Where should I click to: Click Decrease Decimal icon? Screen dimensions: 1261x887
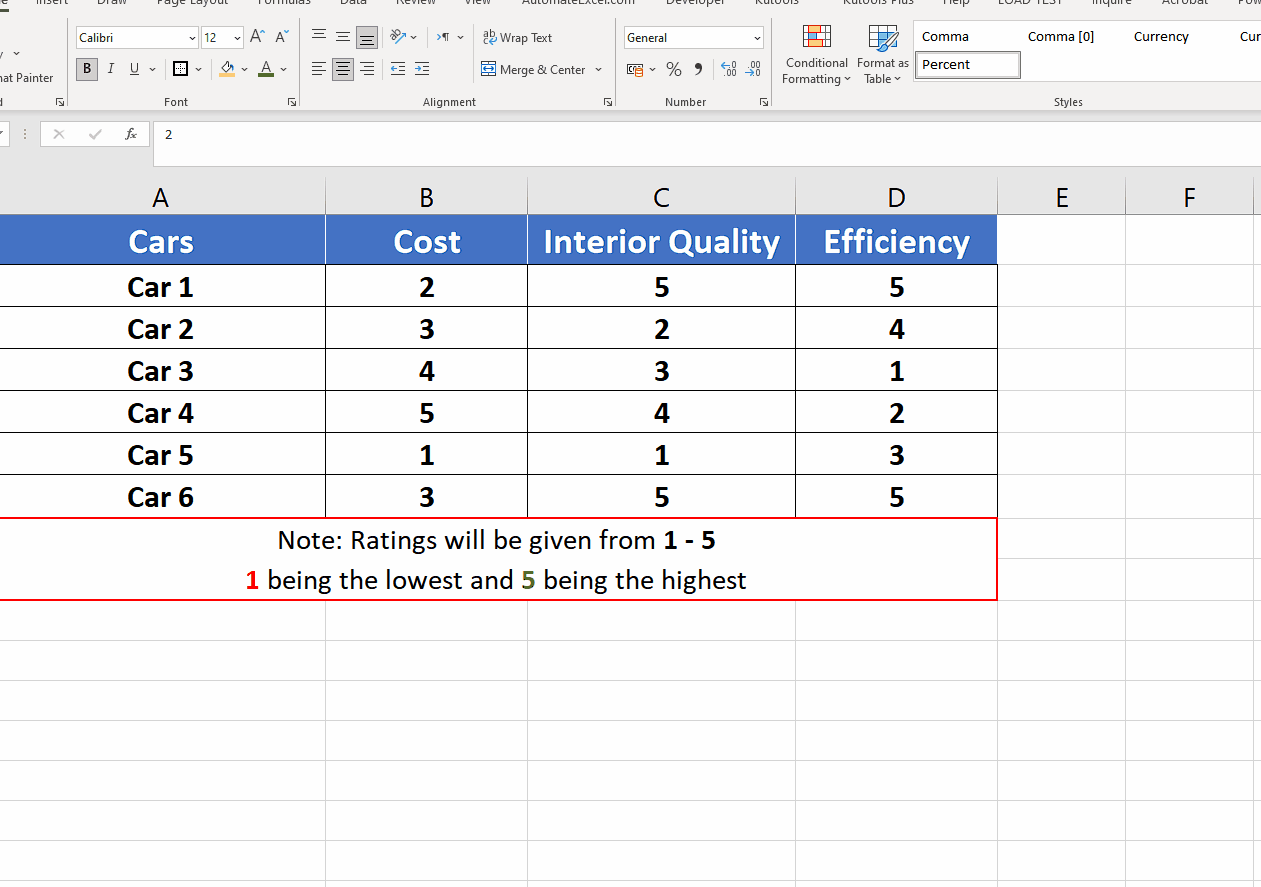pos(753,69)
